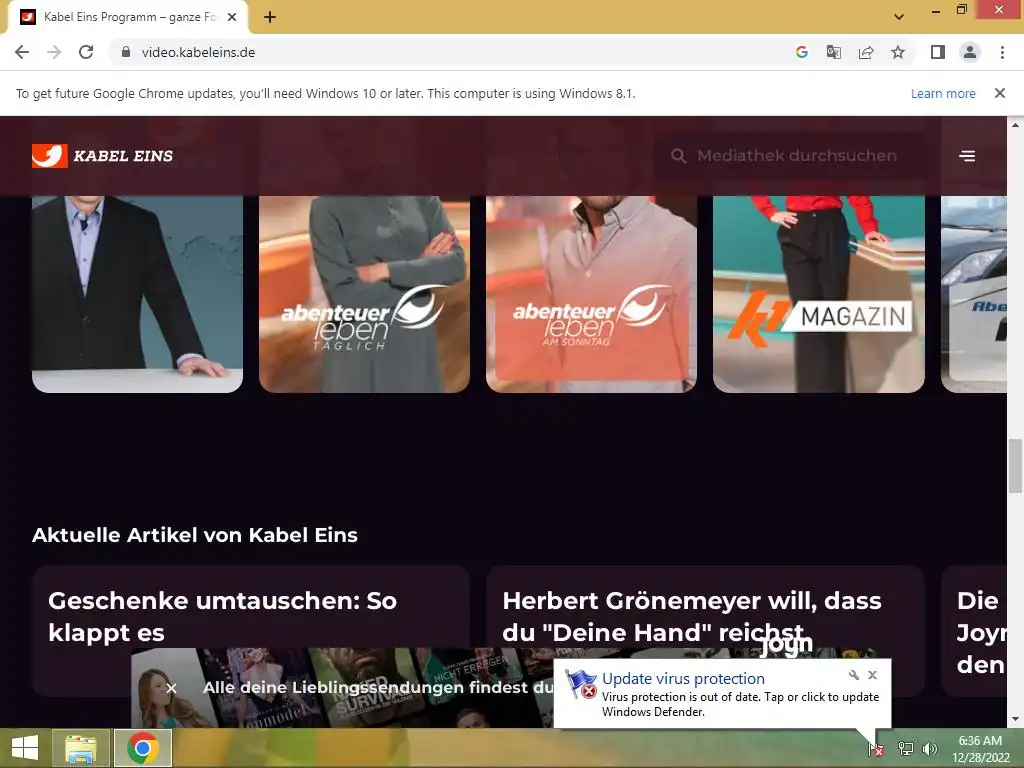Share this page using the share icon

(x=866, y=52)
